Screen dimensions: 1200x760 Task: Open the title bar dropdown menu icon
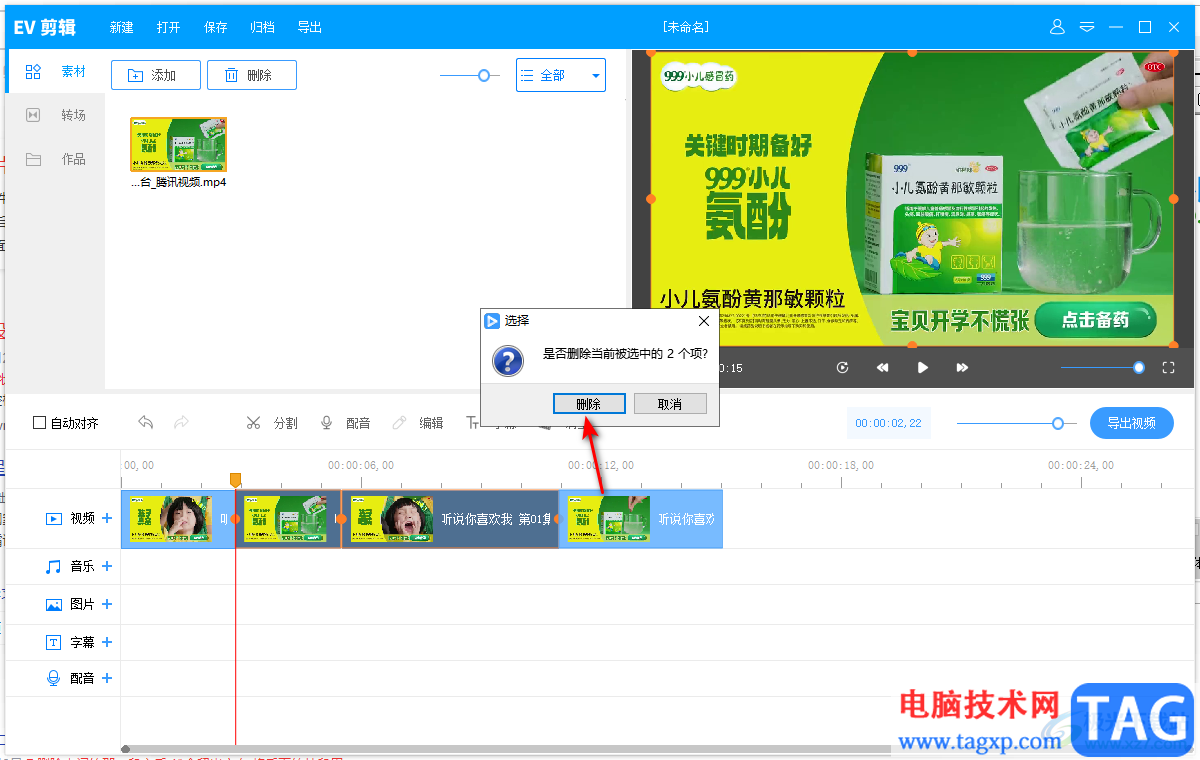(1087, 27)
